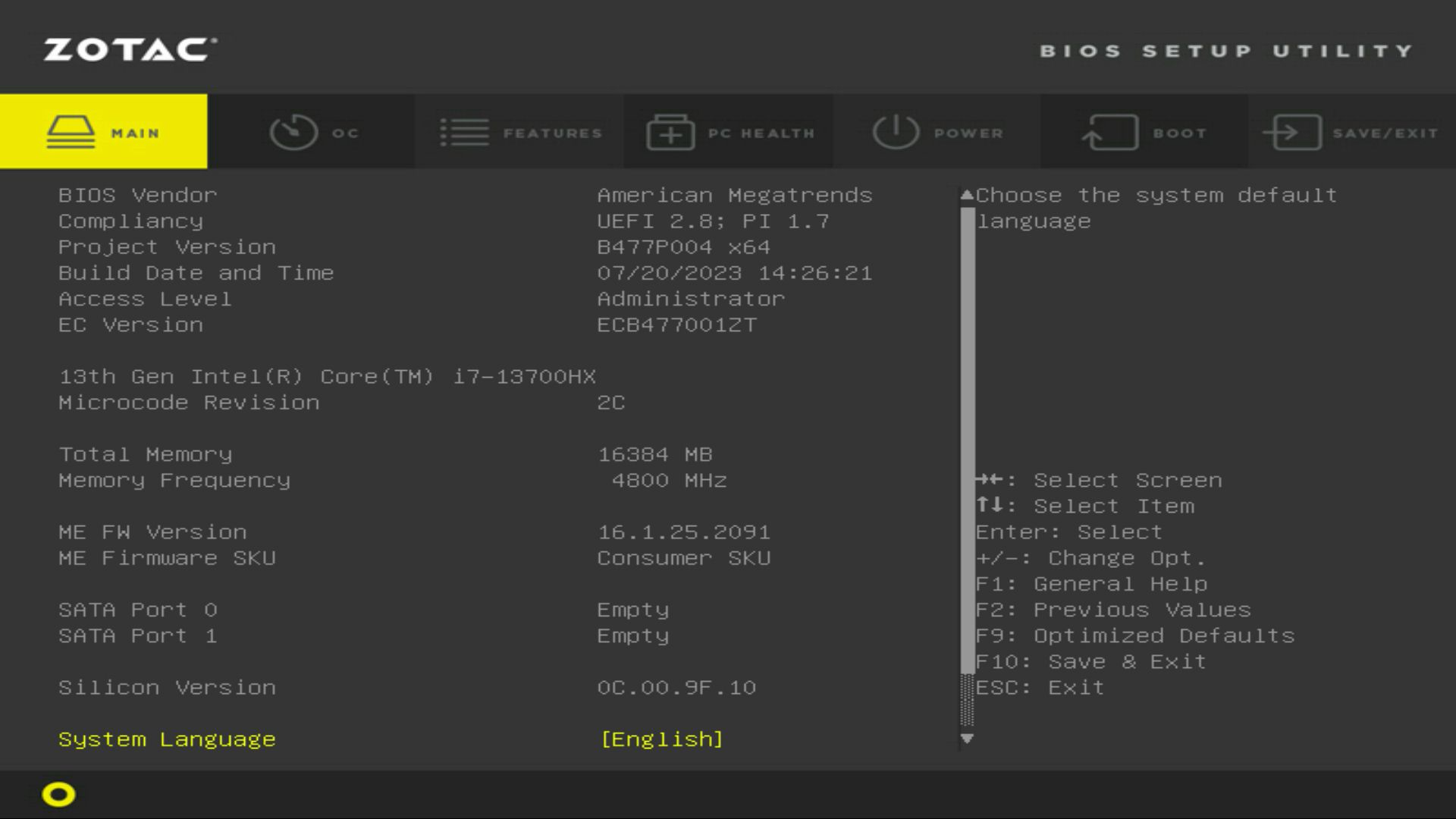Click the Save/Exit arrow icon
The height and width of the screenshot is (819, 1456).
(x=1292, y=133)
